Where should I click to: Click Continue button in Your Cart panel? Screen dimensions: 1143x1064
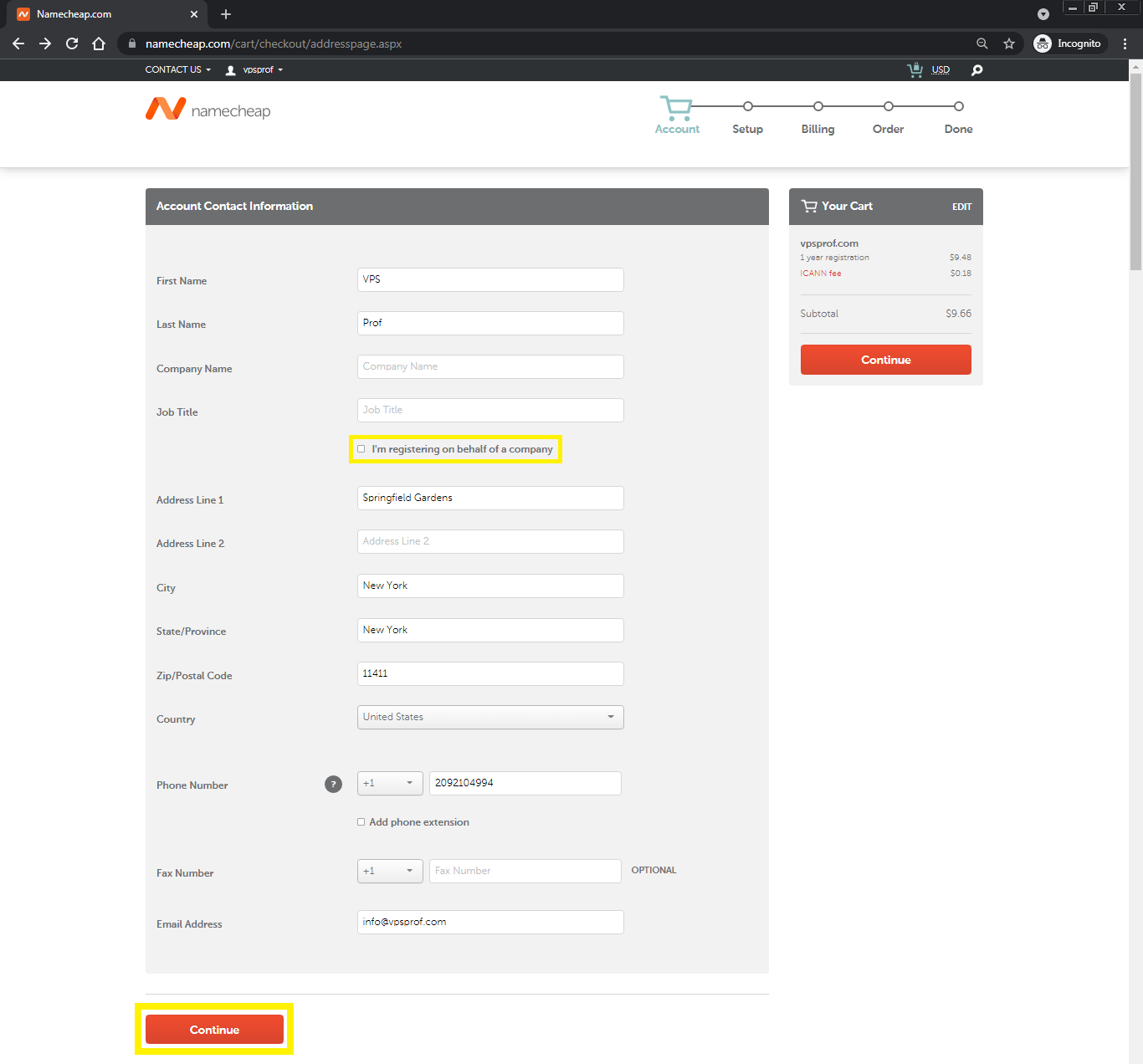[x=886, y=360]
